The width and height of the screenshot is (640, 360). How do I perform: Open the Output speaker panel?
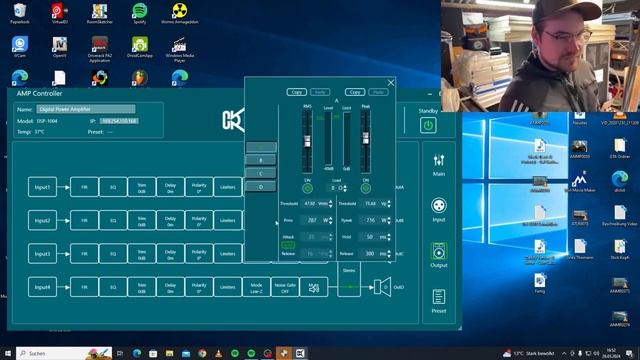click(439, 255)
